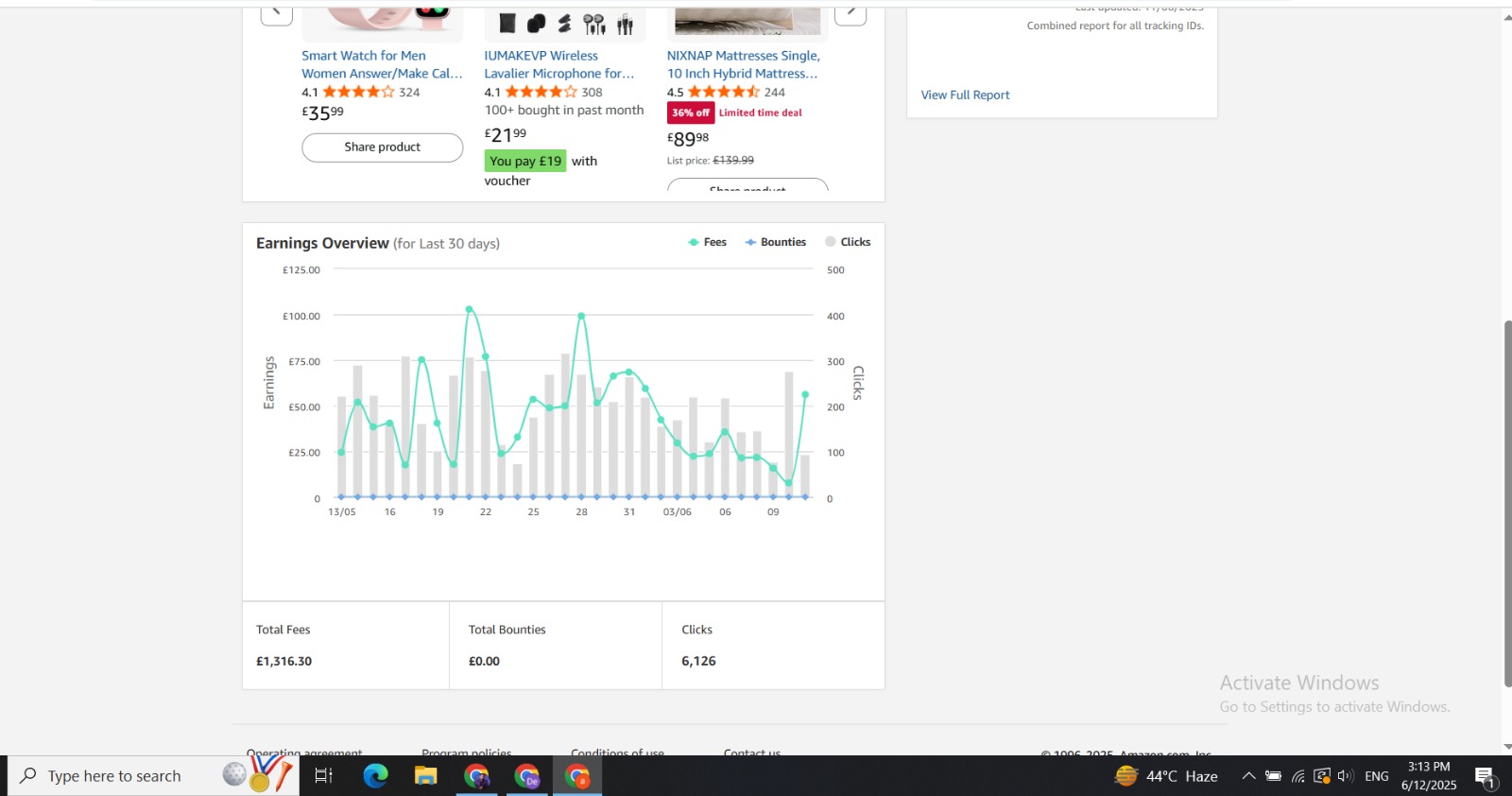
Task: Click the volume speaker tray icon
Action: pos(1346,776)
